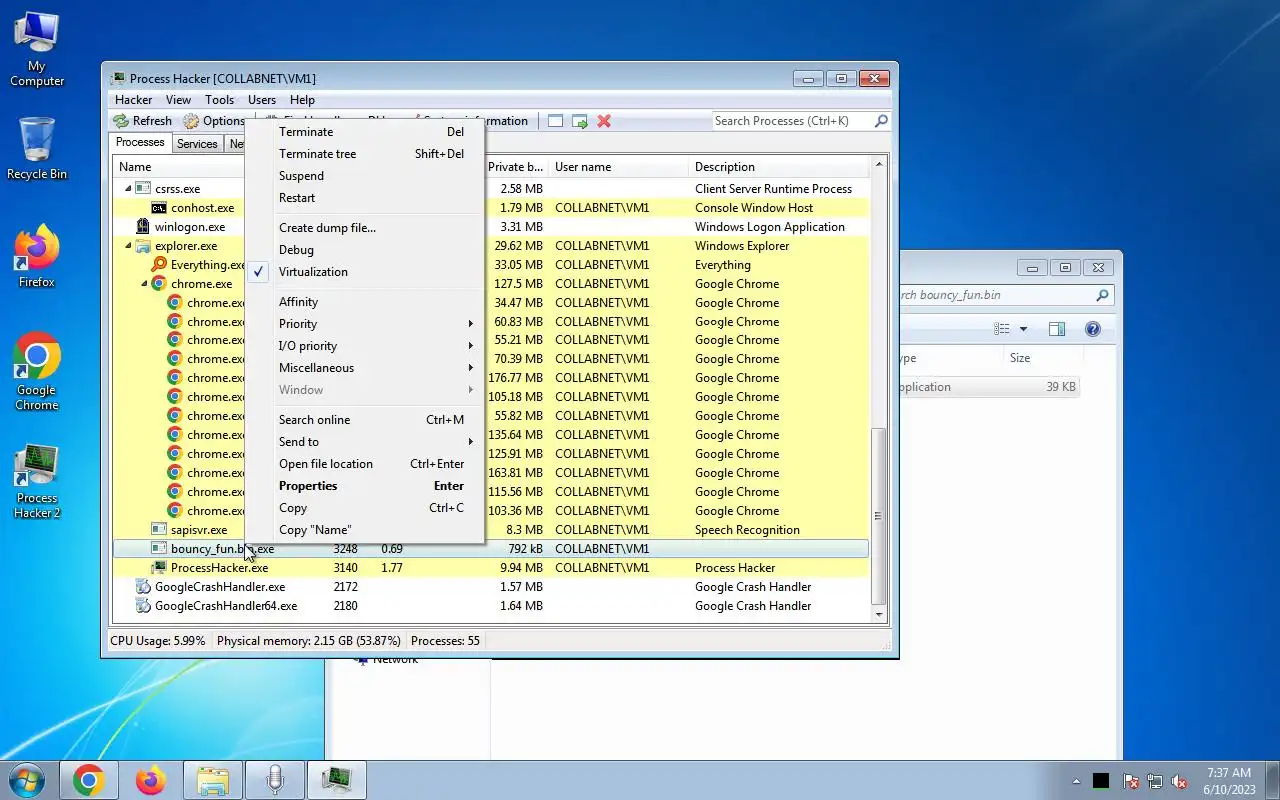Open the Recycle Bin desktop icon
This screenshot has height=800, width=1280.
click(37, 148)
